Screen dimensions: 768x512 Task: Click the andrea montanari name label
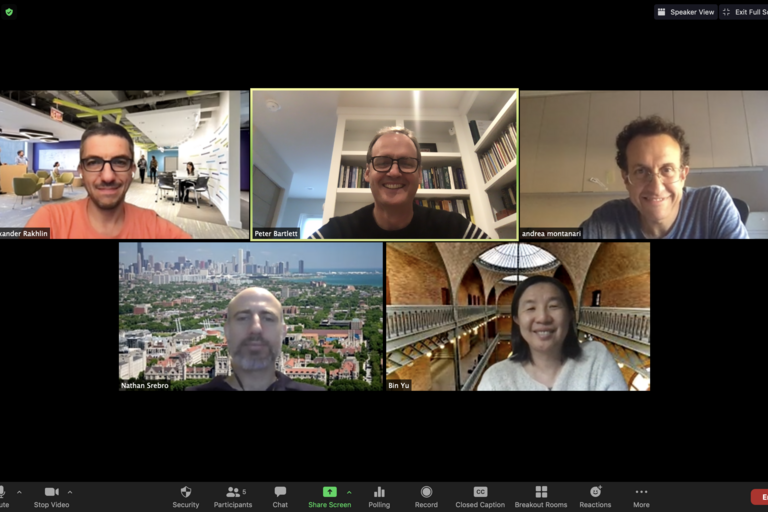551,234
